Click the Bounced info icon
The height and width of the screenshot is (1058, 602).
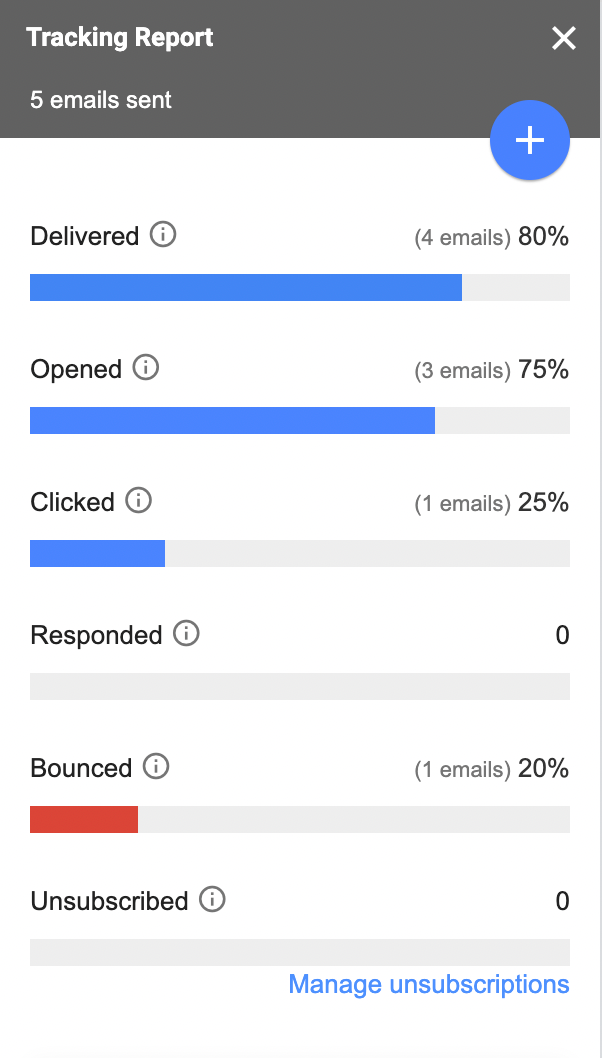156,768
